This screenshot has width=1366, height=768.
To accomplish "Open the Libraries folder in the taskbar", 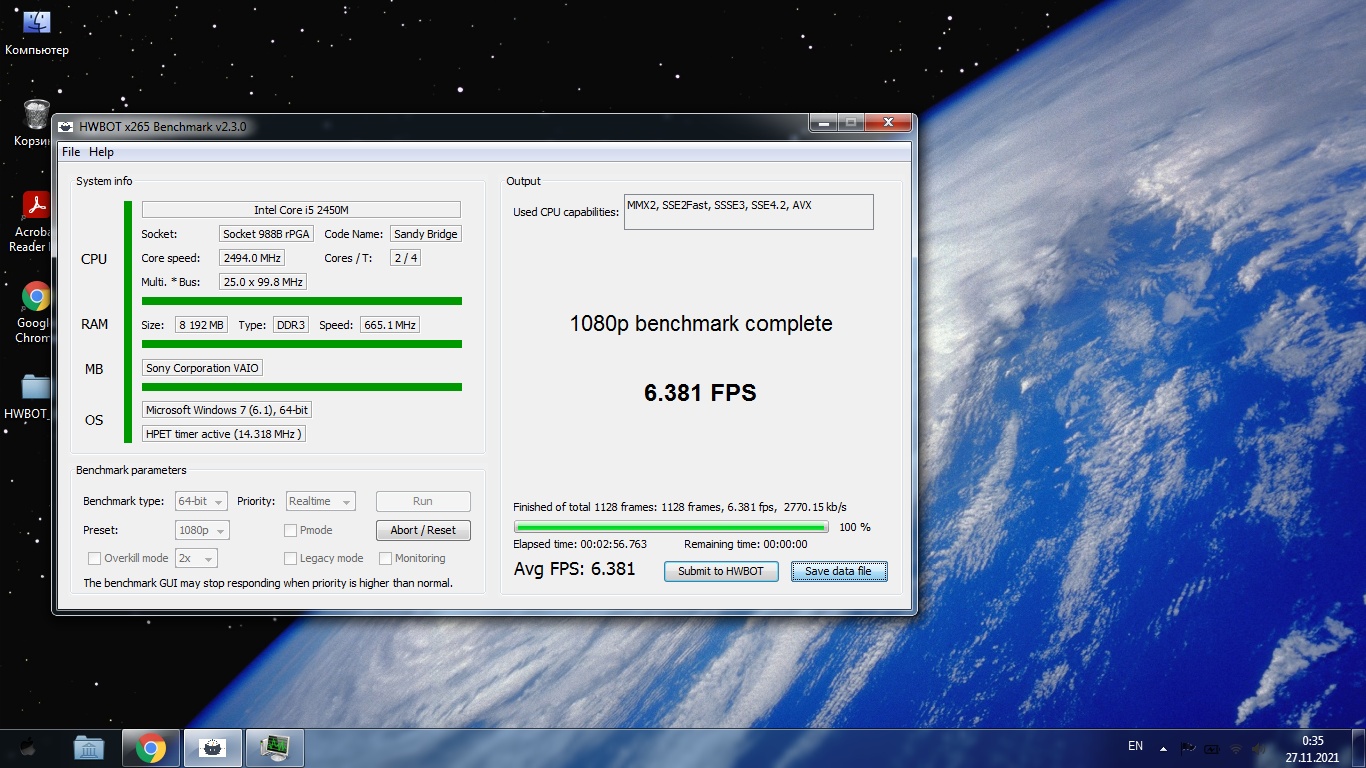I will (x=89, y=748).
